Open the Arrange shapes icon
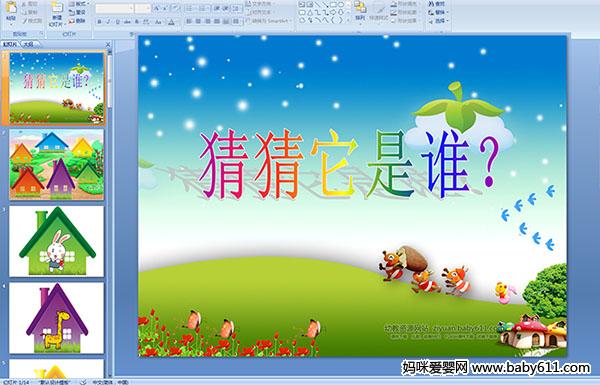 coord(360,8)
